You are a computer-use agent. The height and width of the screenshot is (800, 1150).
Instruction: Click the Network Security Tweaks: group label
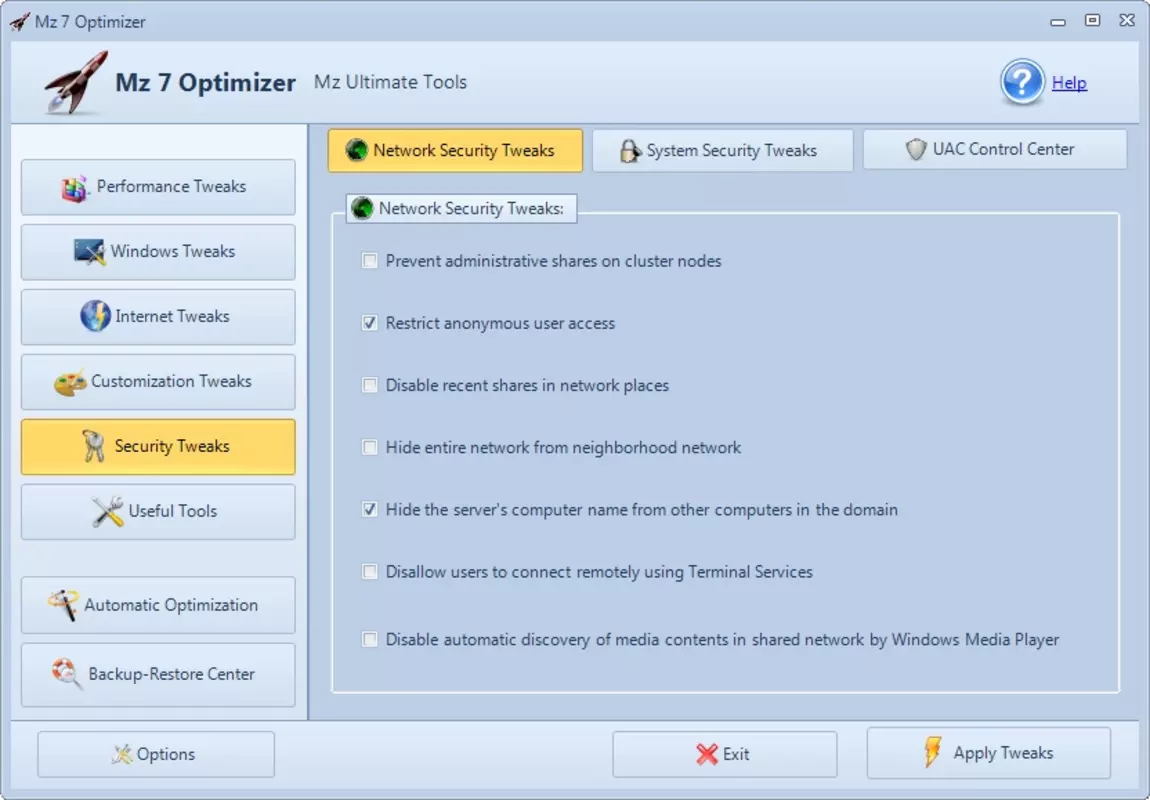(x=471, y=208)
